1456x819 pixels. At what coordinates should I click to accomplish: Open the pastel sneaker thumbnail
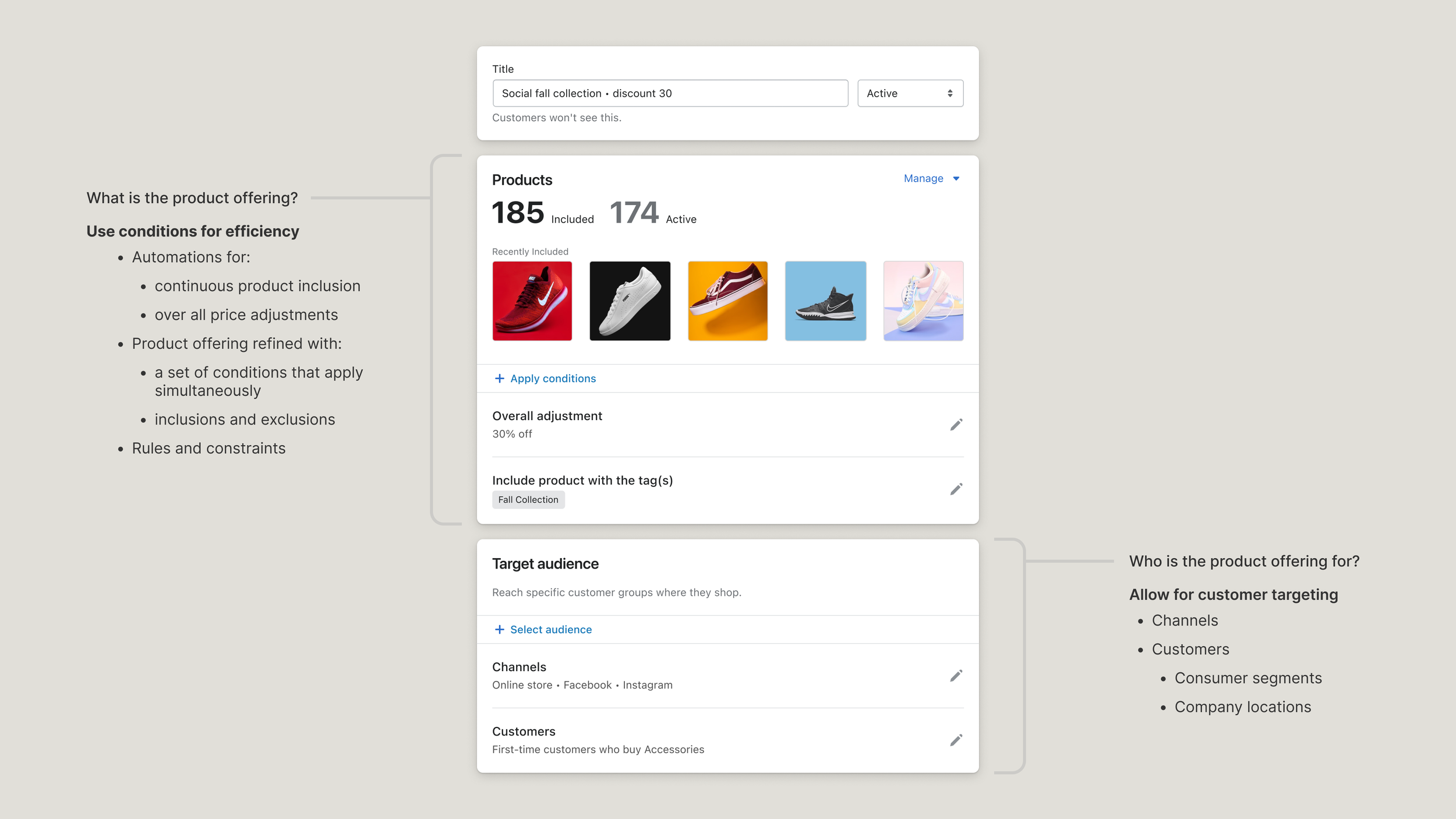click(923, 301)
